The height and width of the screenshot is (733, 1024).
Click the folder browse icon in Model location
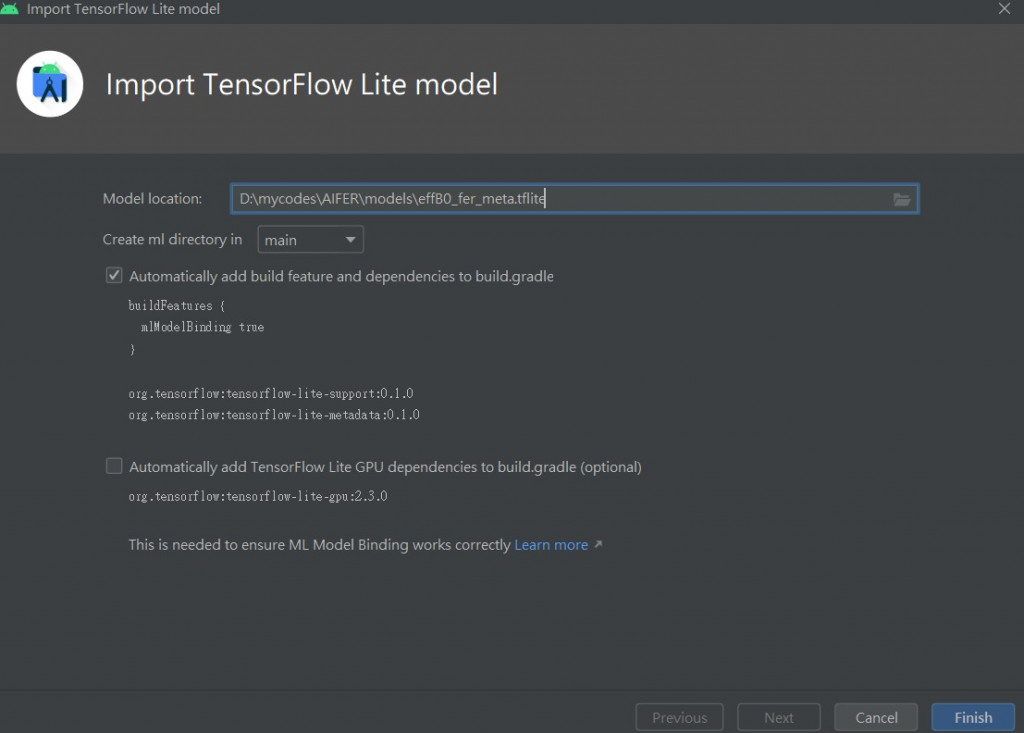pyautogui.click(x=902, y=199)
